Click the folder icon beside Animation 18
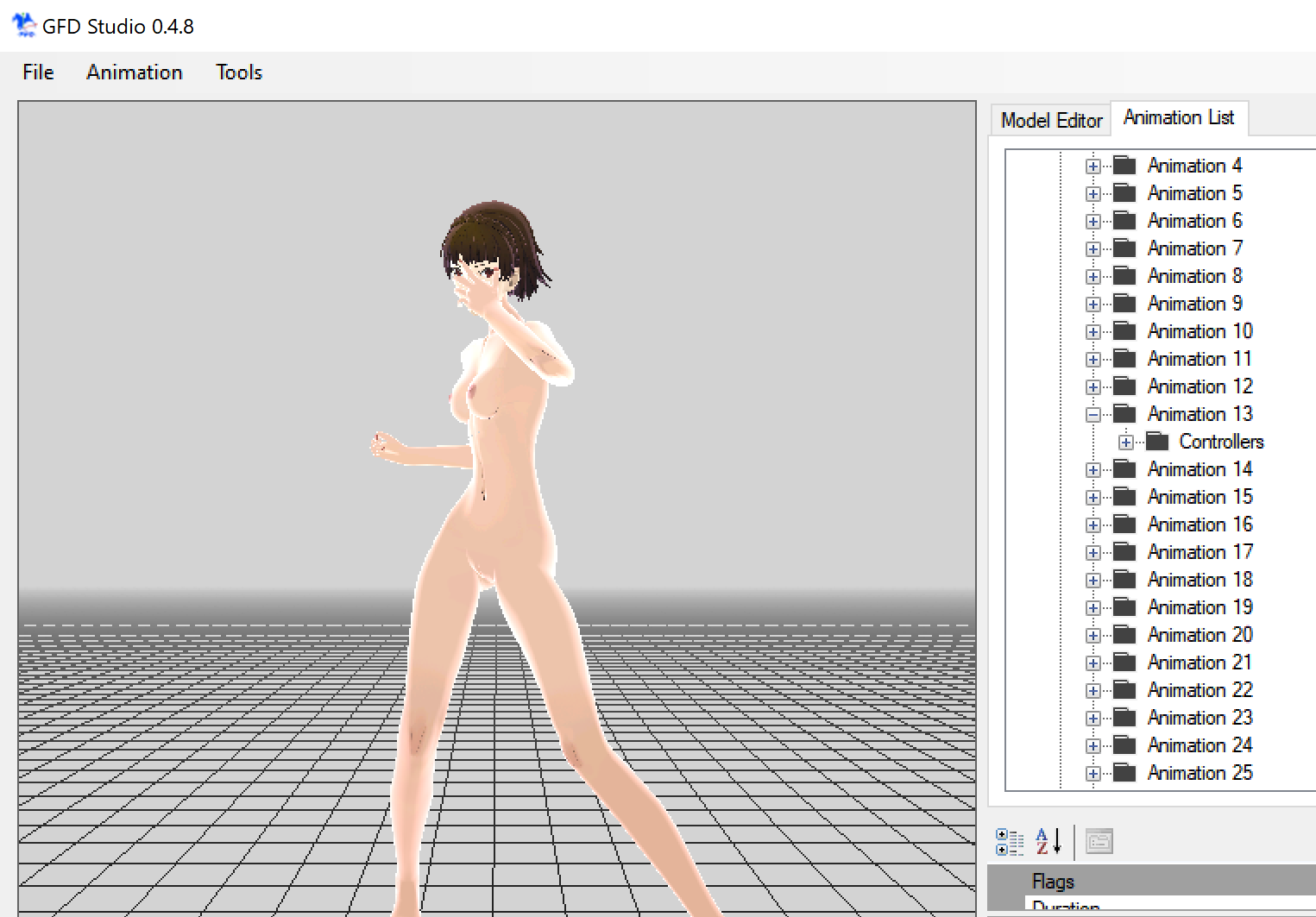 tap(1124, 579)
